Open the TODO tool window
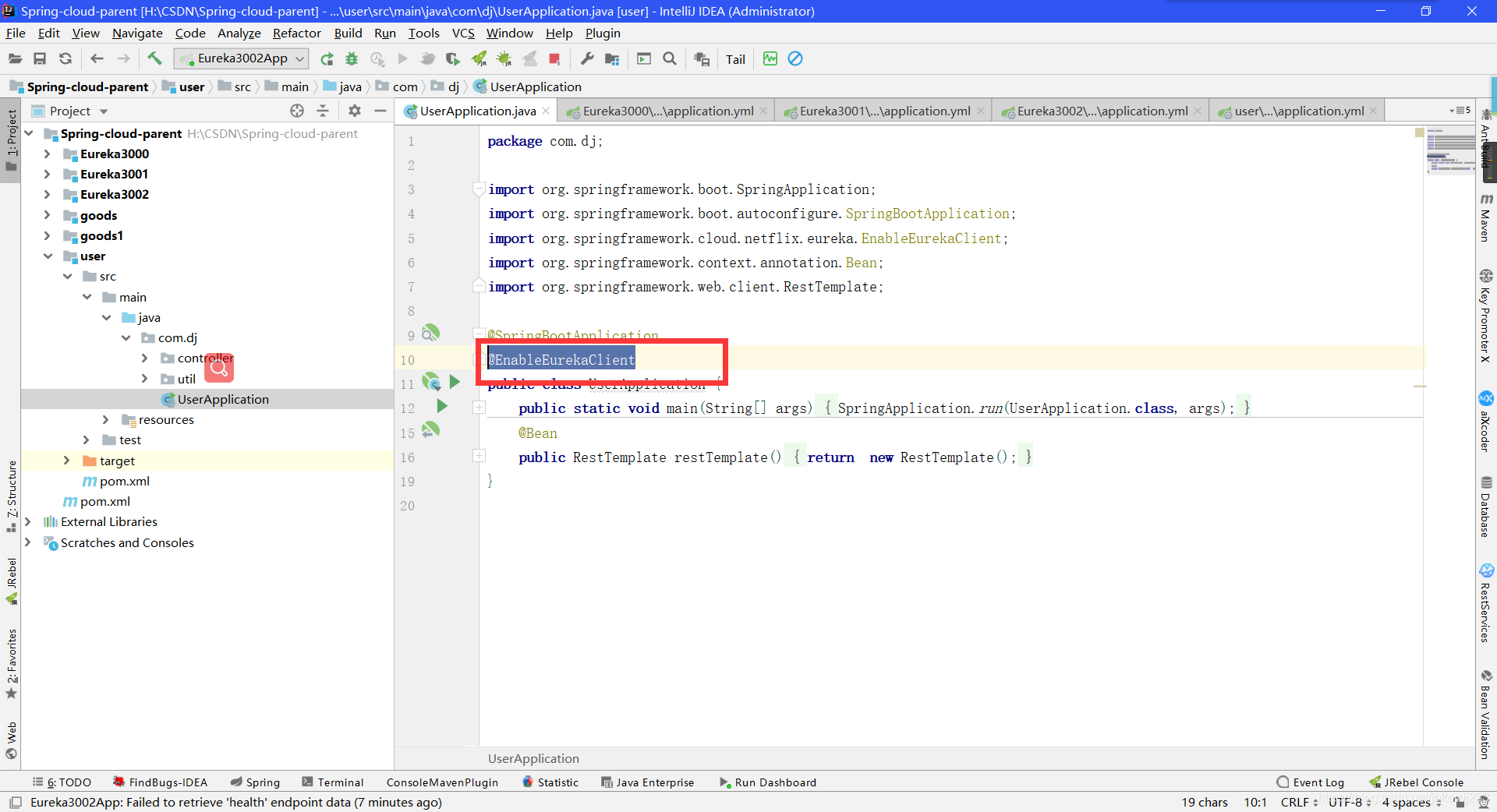Image resolution: width=1497 pixels, height=812 pixels. click(x=62, y=782)
